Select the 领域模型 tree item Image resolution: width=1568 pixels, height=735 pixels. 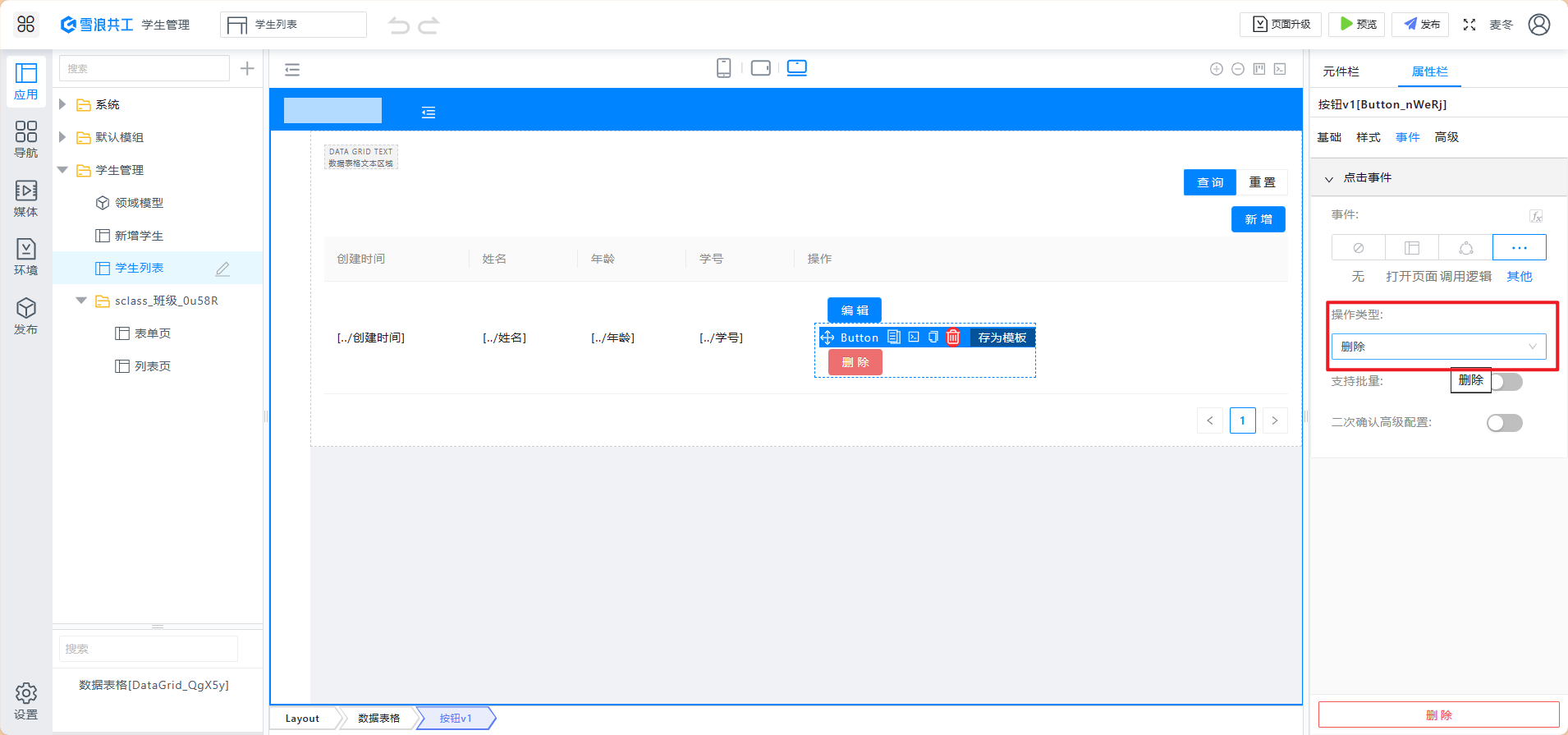[x=139, y=203]
